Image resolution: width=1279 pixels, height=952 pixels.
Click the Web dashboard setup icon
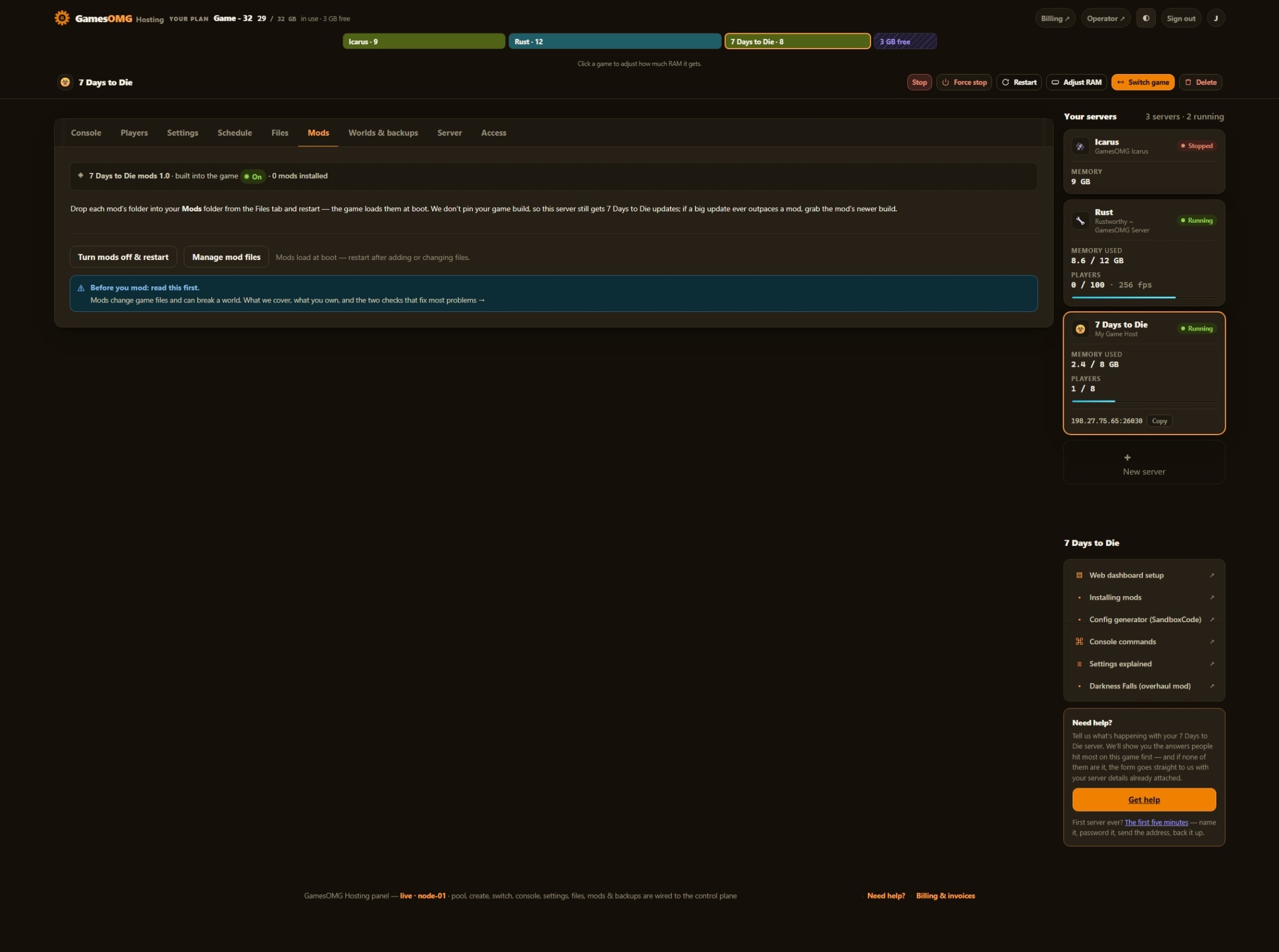click(1079, 575)
